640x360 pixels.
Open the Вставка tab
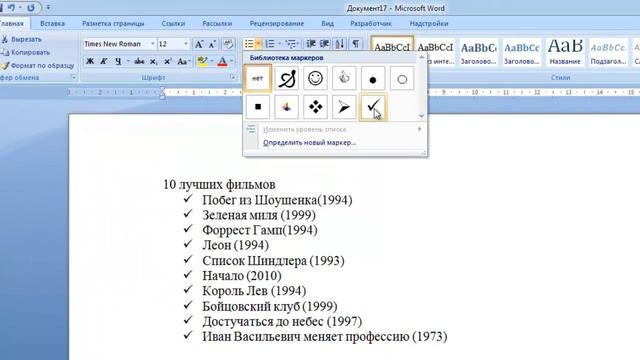[52, 24]
